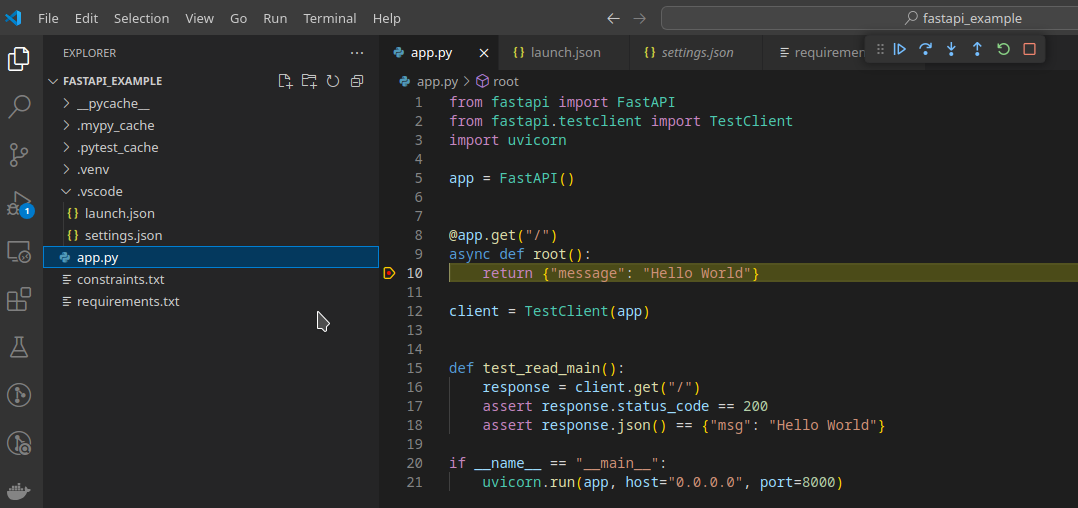Open the Search view in activity bar

[x=19, y=107]
